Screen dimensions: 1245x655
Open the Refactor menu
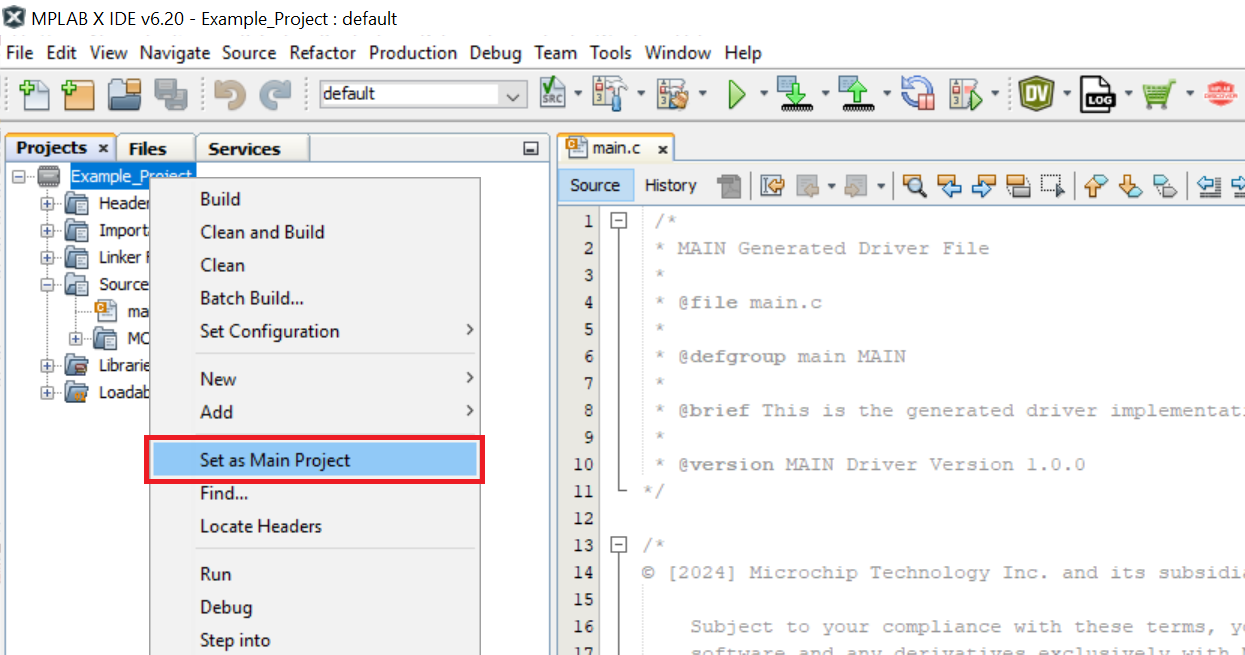(x=323, y=52)
